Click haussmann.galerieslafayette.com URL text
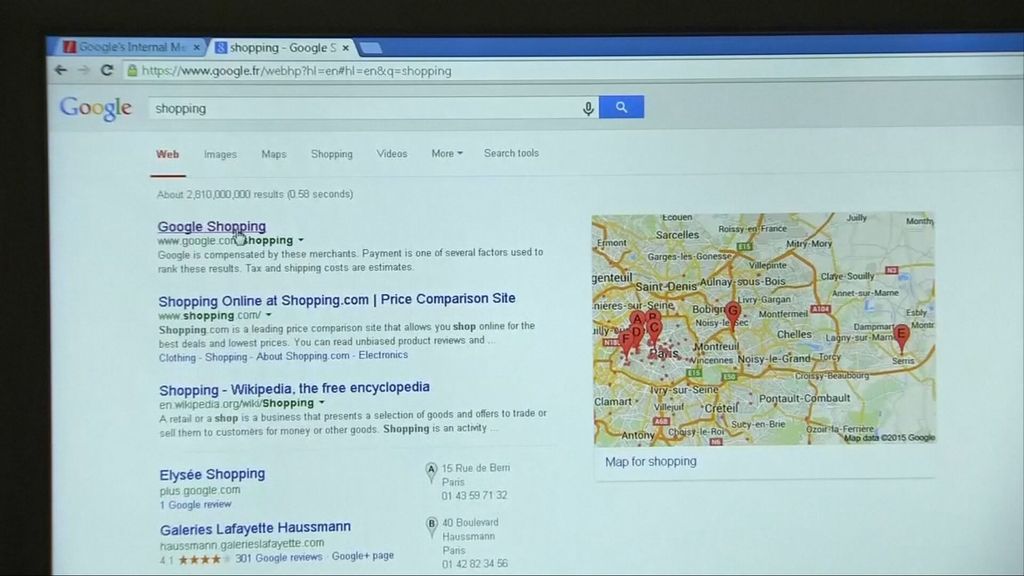 click(242, 543)
